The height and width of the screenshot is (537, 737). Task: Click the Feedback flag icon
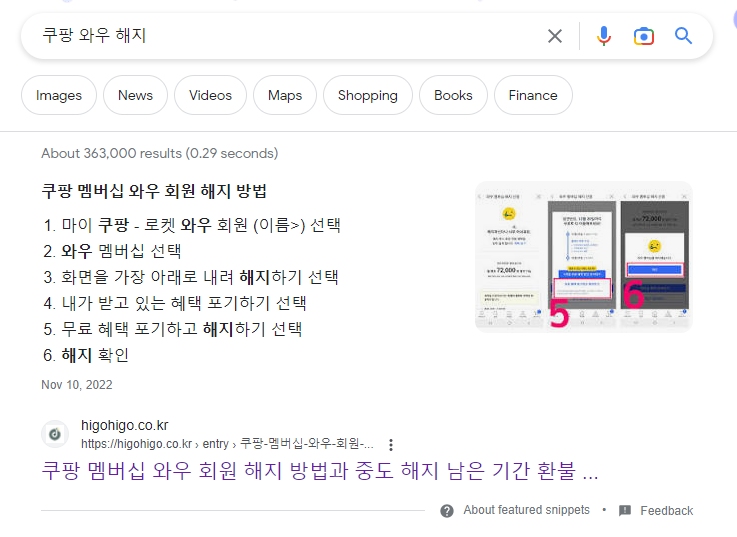tap(625, 511)
